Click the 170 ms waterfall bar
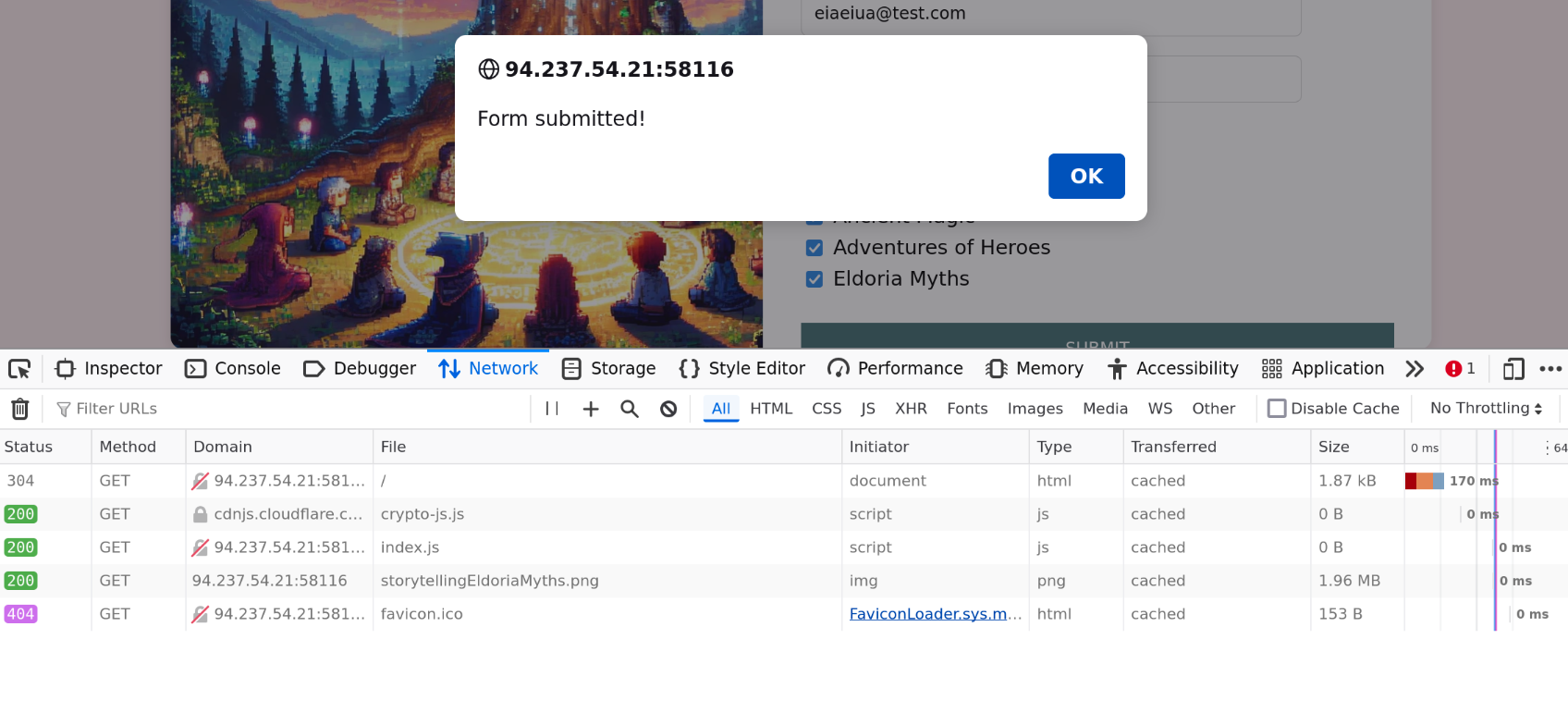1568x725 pixels. pyautogui.click(x=1425, y=481)
